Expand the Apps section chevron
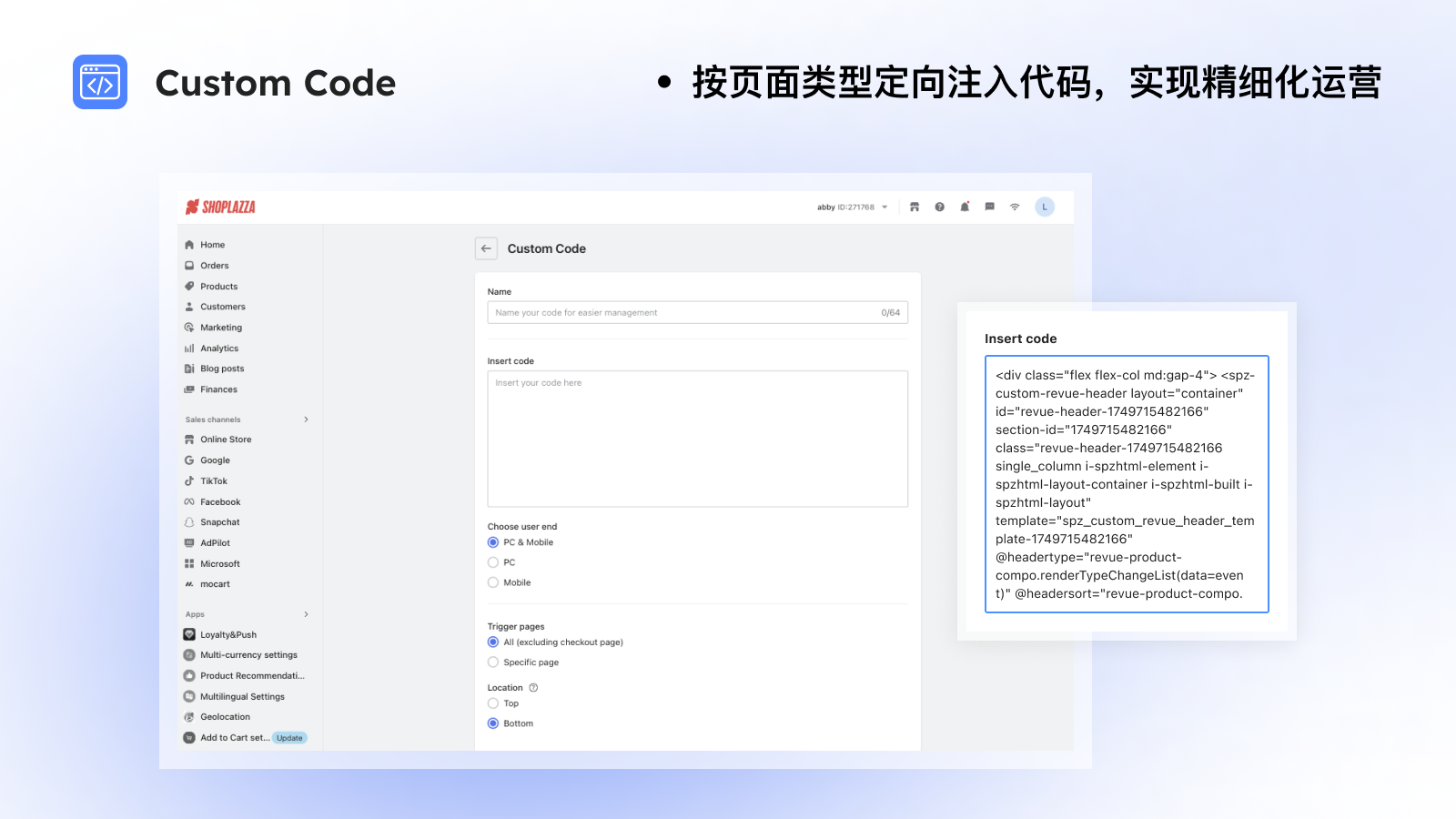The image size is (1456, 819). (x=306, y=614)
